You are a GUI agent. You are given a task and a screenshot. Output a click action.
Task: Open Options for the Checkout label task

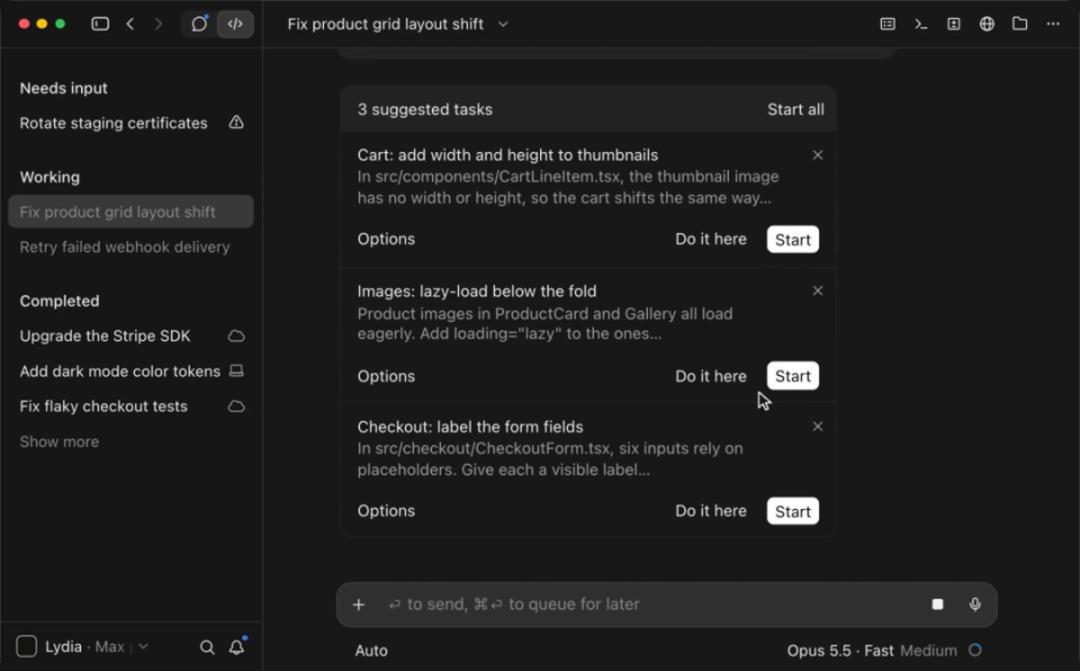pyautogui.click(x=386, y=511)
